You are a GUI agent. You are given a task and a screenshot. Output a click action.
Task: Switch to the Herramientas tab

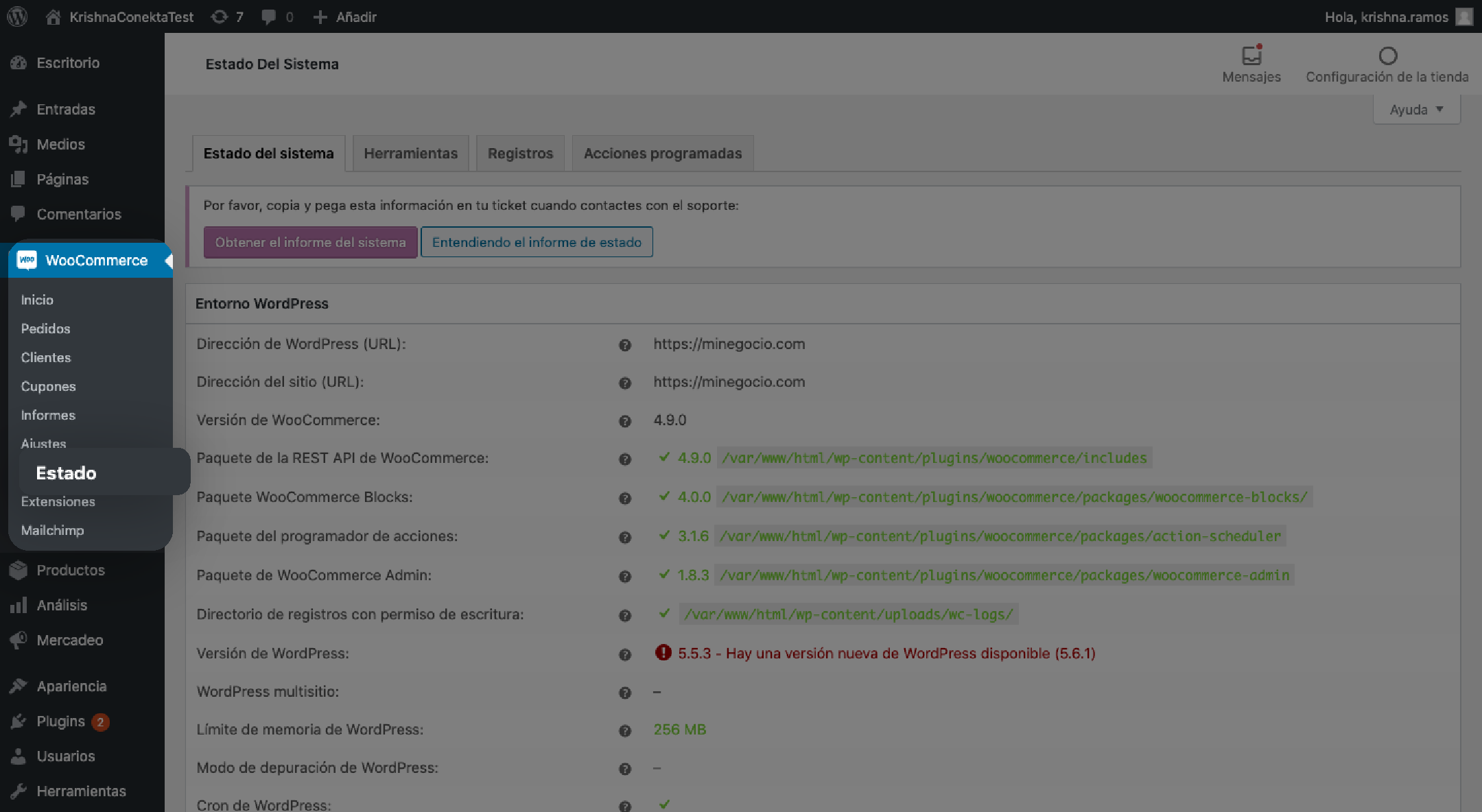pos(410,153)
